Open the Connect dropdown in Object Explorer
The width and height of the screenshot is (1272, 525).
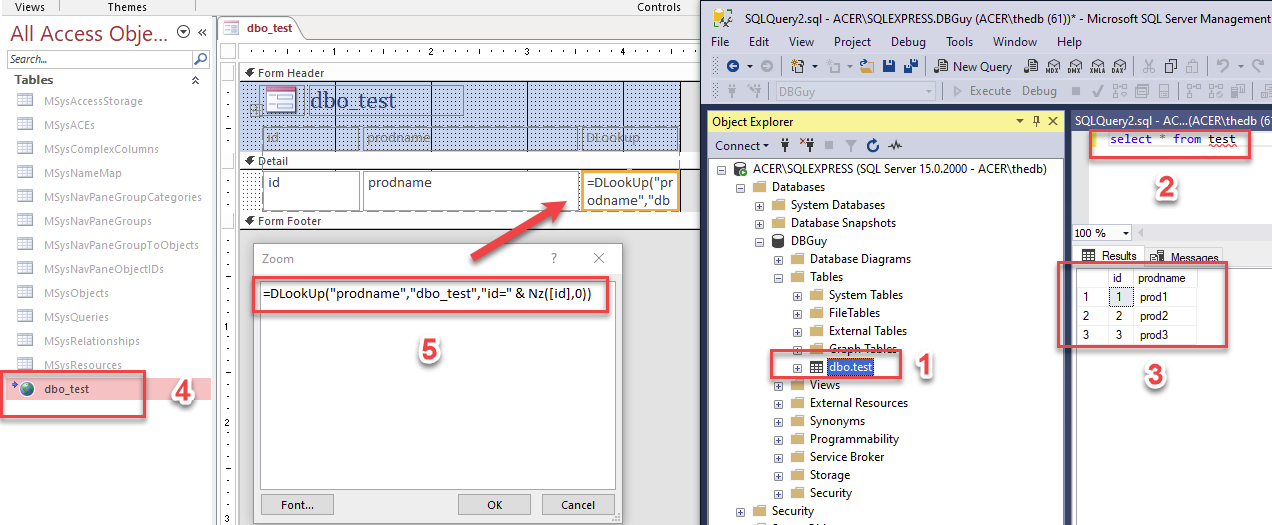click(x=765, y=145)
